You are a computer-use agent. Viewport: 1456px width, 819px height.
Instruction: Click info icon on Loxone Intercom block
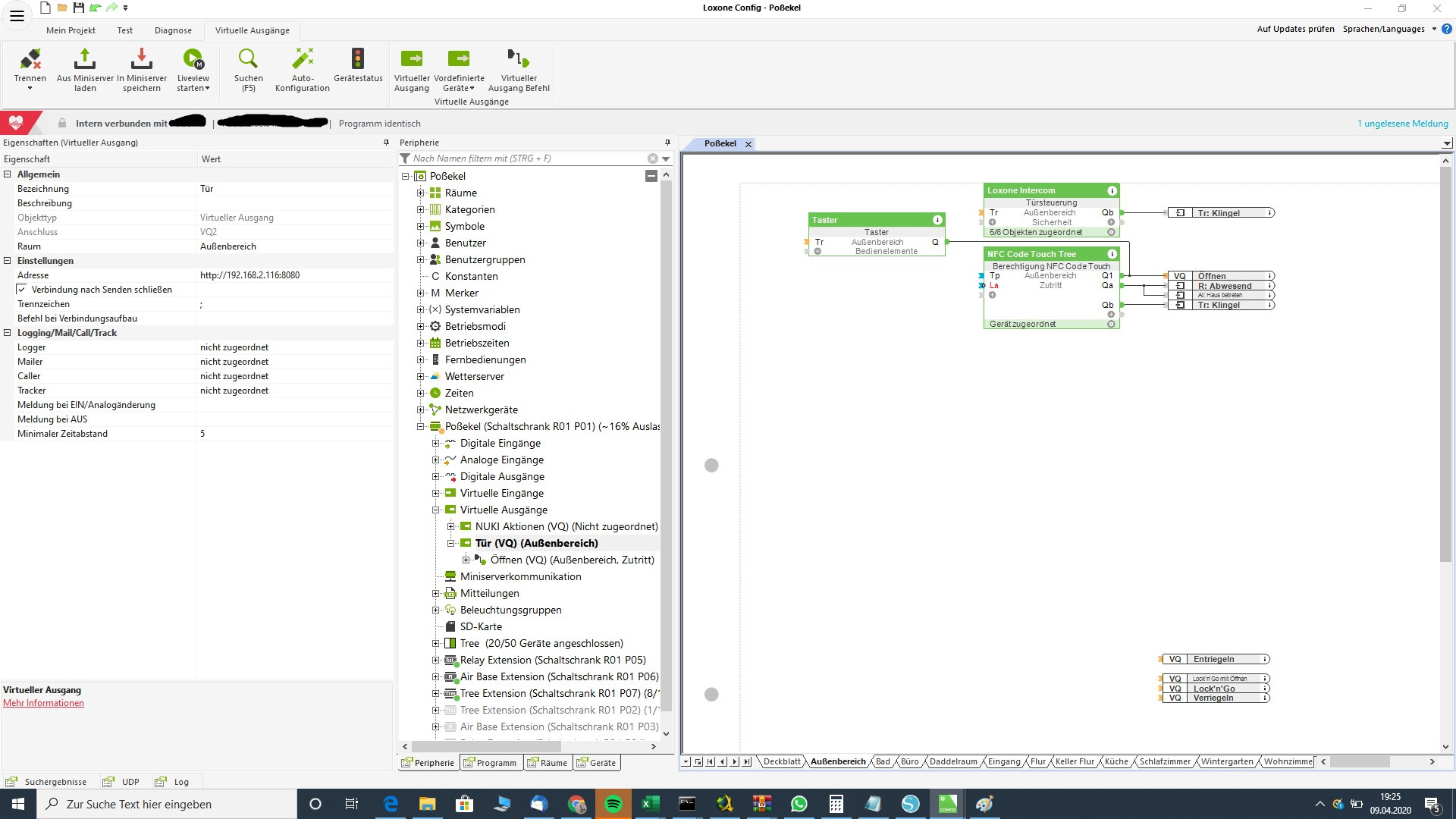[x=1112, y=191]
